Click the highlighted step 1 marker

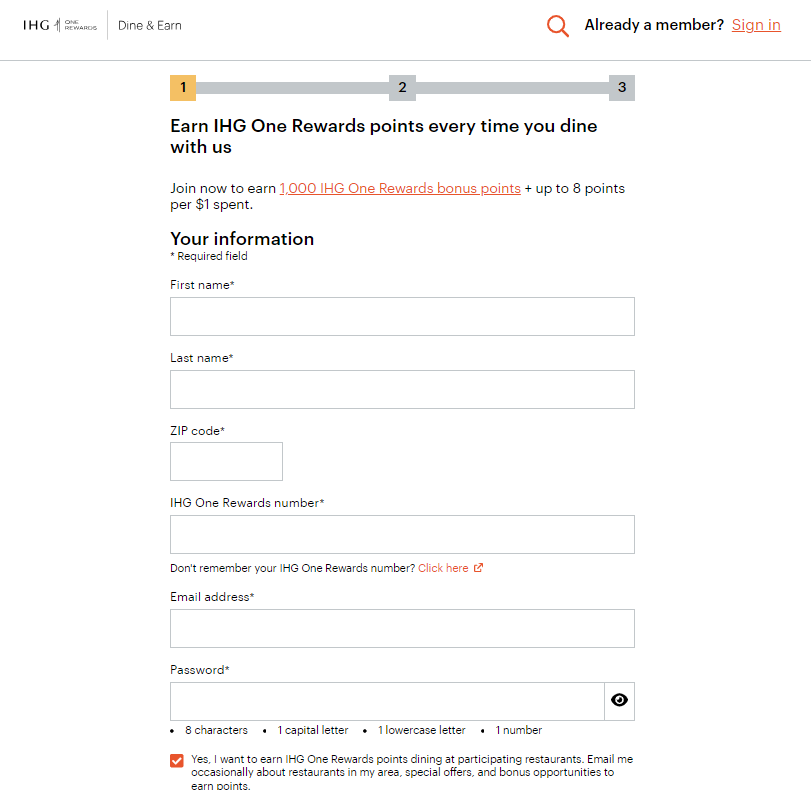click(x=182, y=87)
